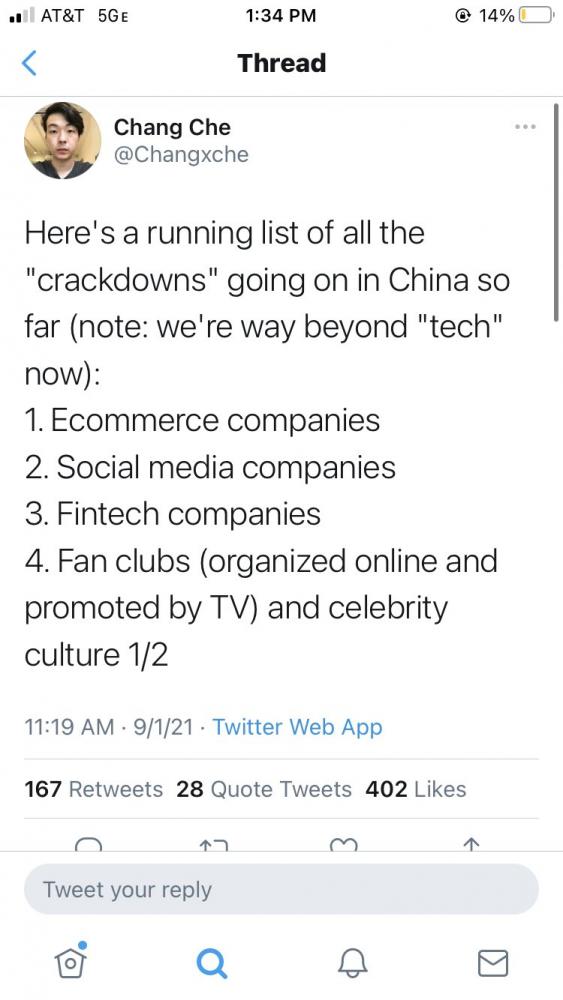Tap the retweet arrows icon
Screen dimensions: 563x1000
pyautogui.click(x=213, y=844)
